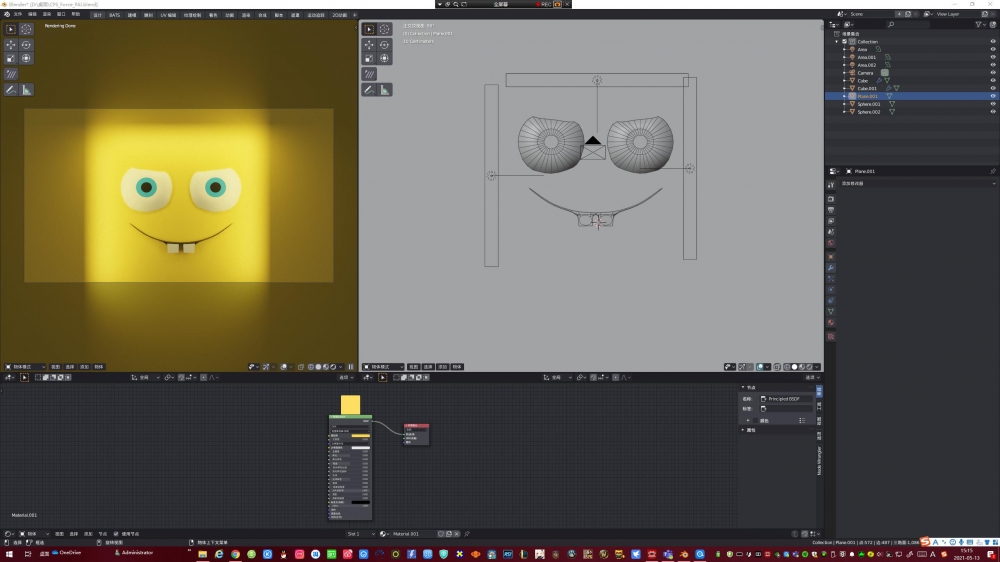Switch to the BATS workspace tab
This screenshot has height=562, width=1000.
coord(114,15)
